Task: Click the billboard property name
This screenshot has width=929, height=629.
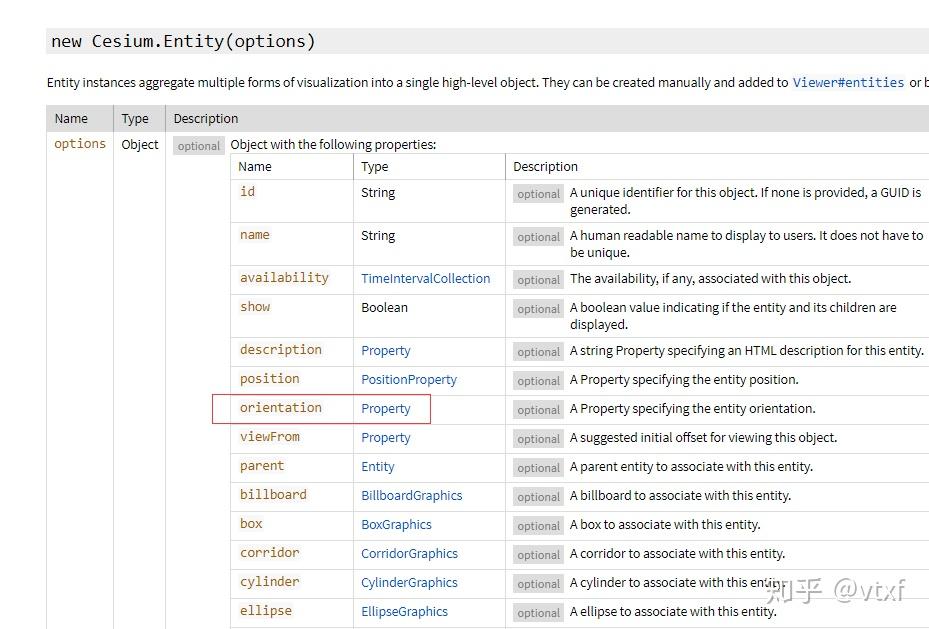Action: coord(273,495)
